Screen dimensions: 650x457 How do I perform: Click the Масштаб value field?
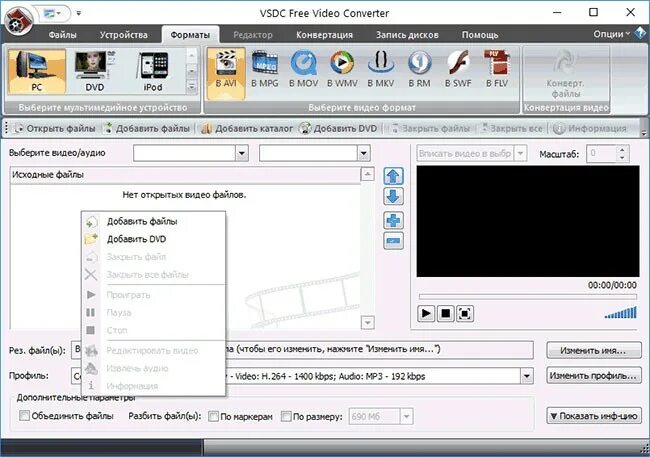pyautogui.click(x=601, y=153)
